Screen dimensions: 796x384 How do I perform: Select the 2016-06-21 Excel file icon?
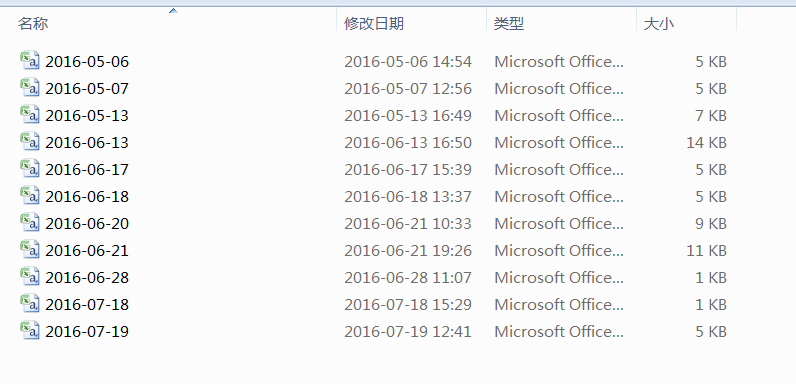tap(30, 249)
